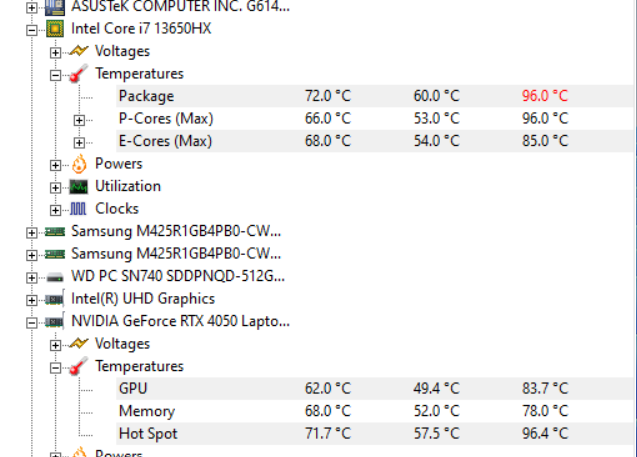Expand the P-Cores (Max) temperature row
The height and width of the screenshot is (457, 637).
pyautogui.click(x=79, y=119)
